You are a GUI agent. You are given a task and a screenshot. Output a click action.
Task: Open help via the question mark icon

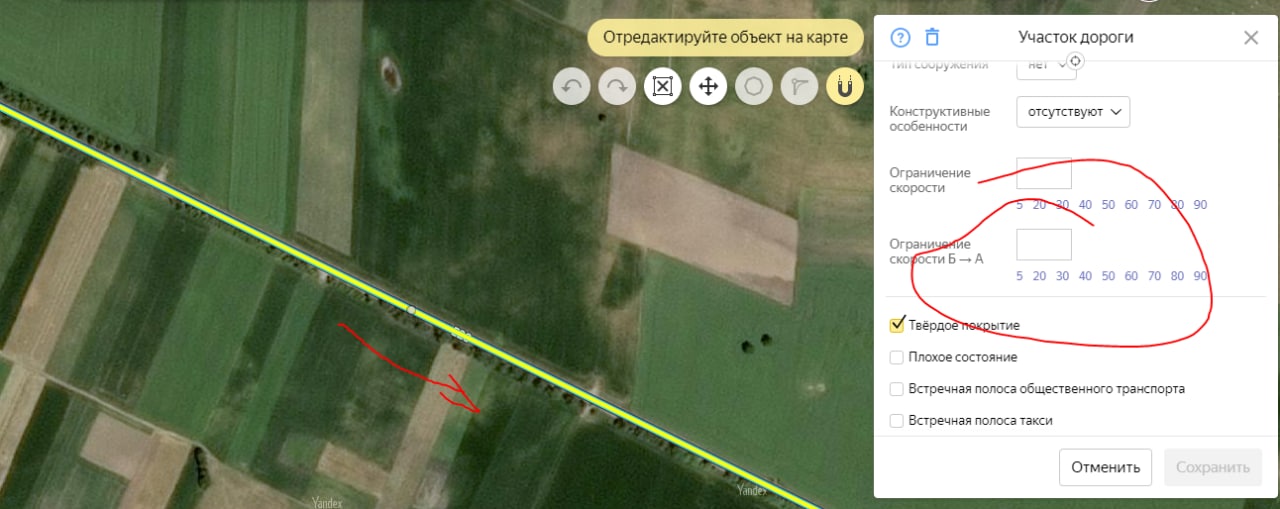(900, 38)
